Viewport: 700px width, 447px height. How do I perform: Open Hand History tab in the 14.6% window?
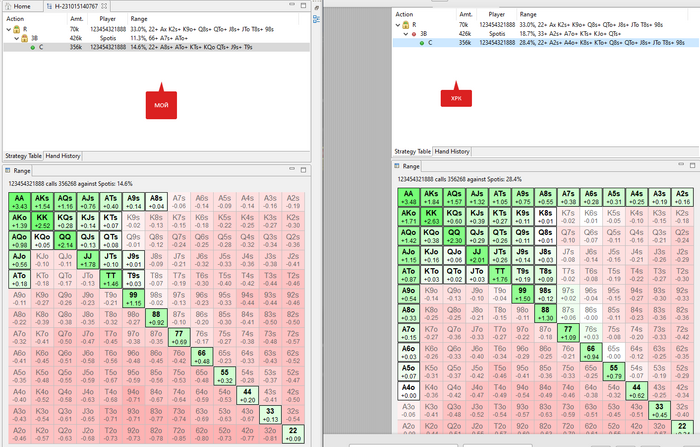[63, 156]
